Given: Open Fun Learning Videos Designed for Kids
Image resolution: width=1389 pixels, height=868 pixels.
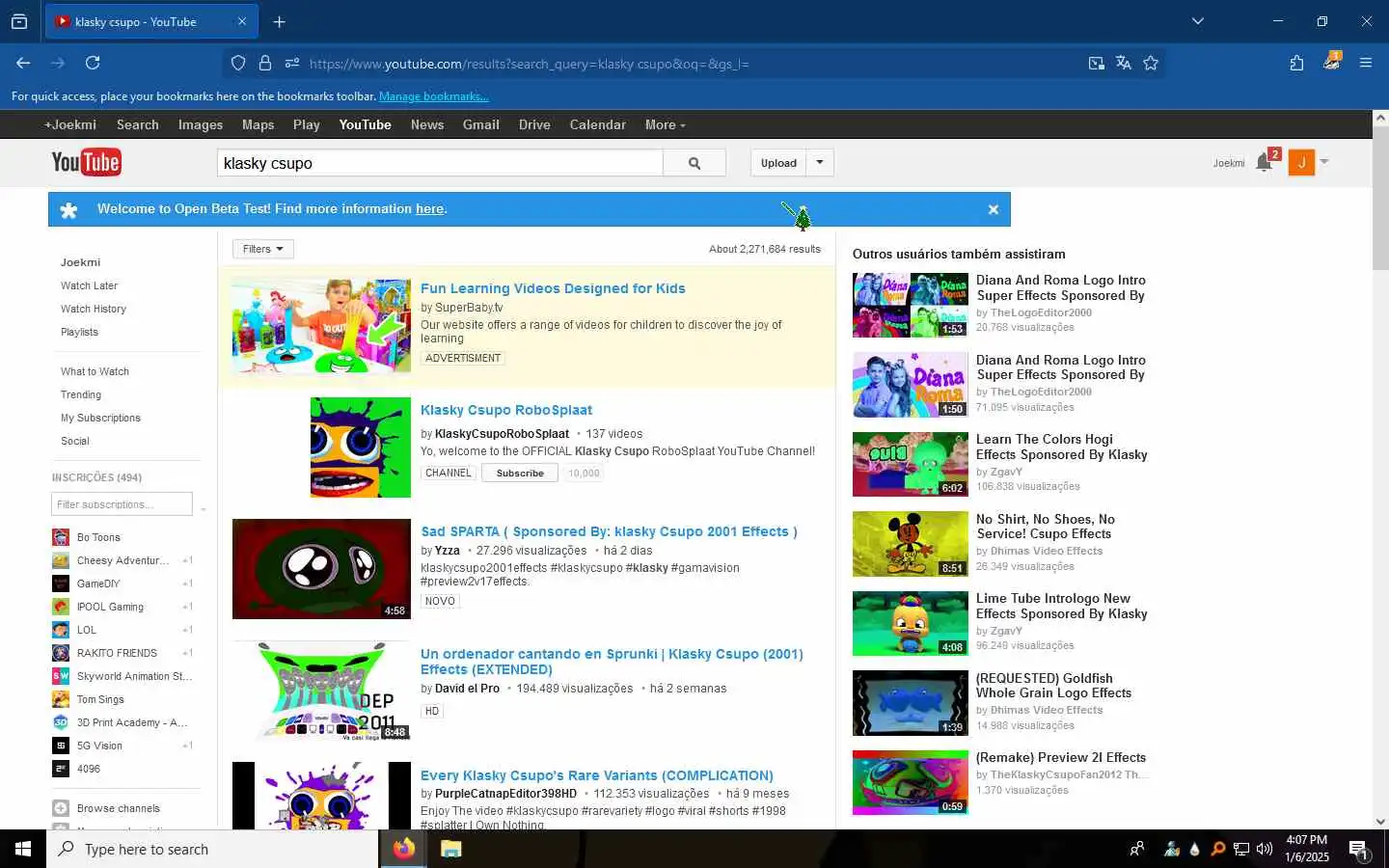Looking at the screenshot, I should pos(553,288).
